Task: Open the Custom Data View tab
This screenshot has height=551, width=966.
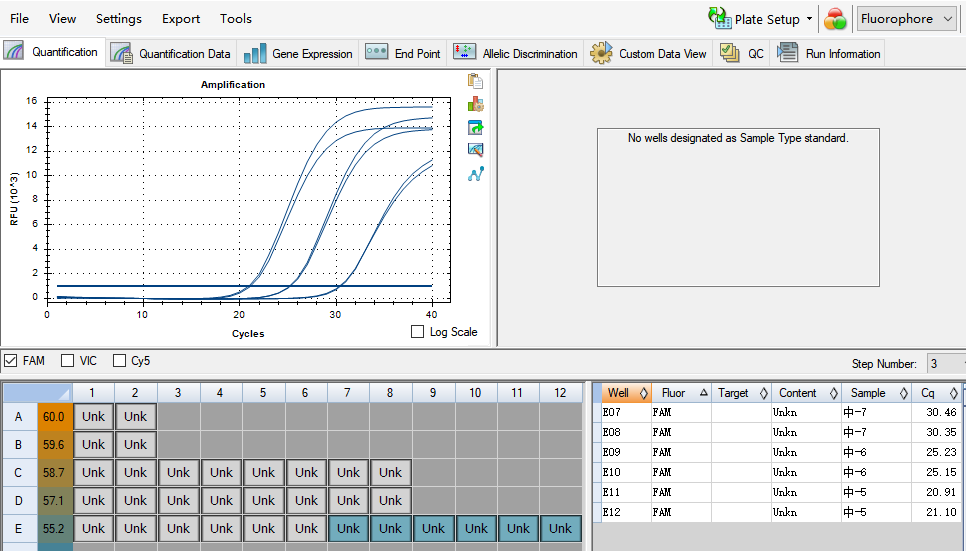Action: pos(648,54)
